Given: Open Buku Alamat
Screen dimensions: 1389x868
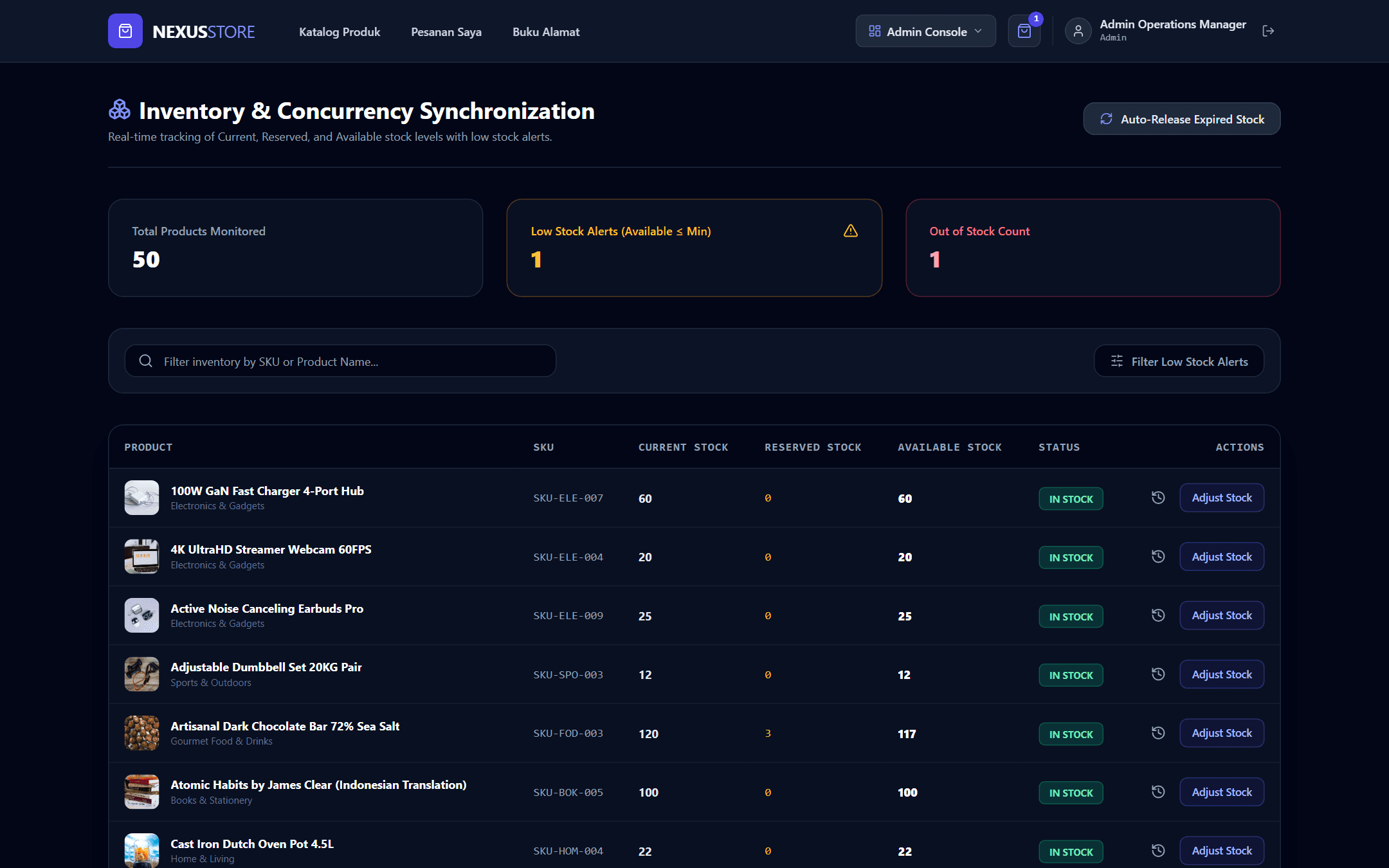Looking at the screenshot, I should coord(546,32).
